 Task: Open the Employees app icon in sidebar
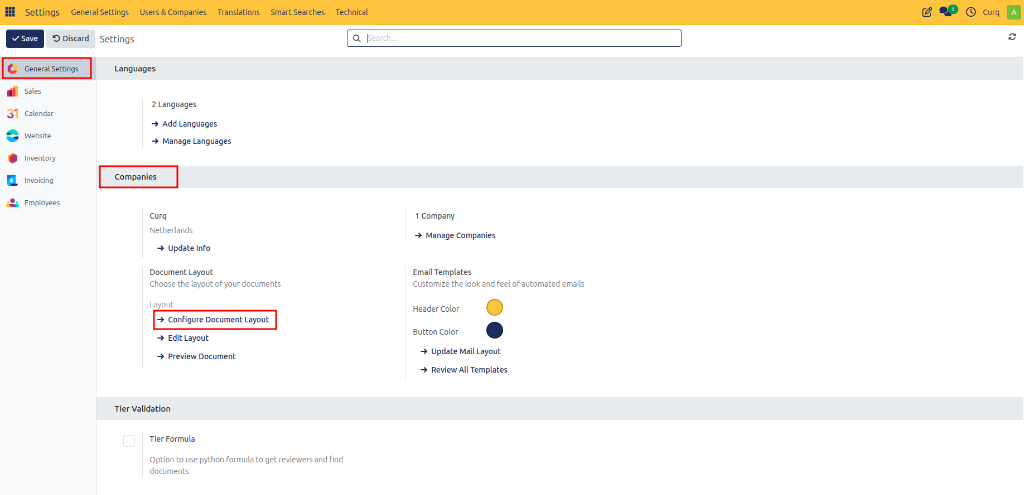coord(12,202)
